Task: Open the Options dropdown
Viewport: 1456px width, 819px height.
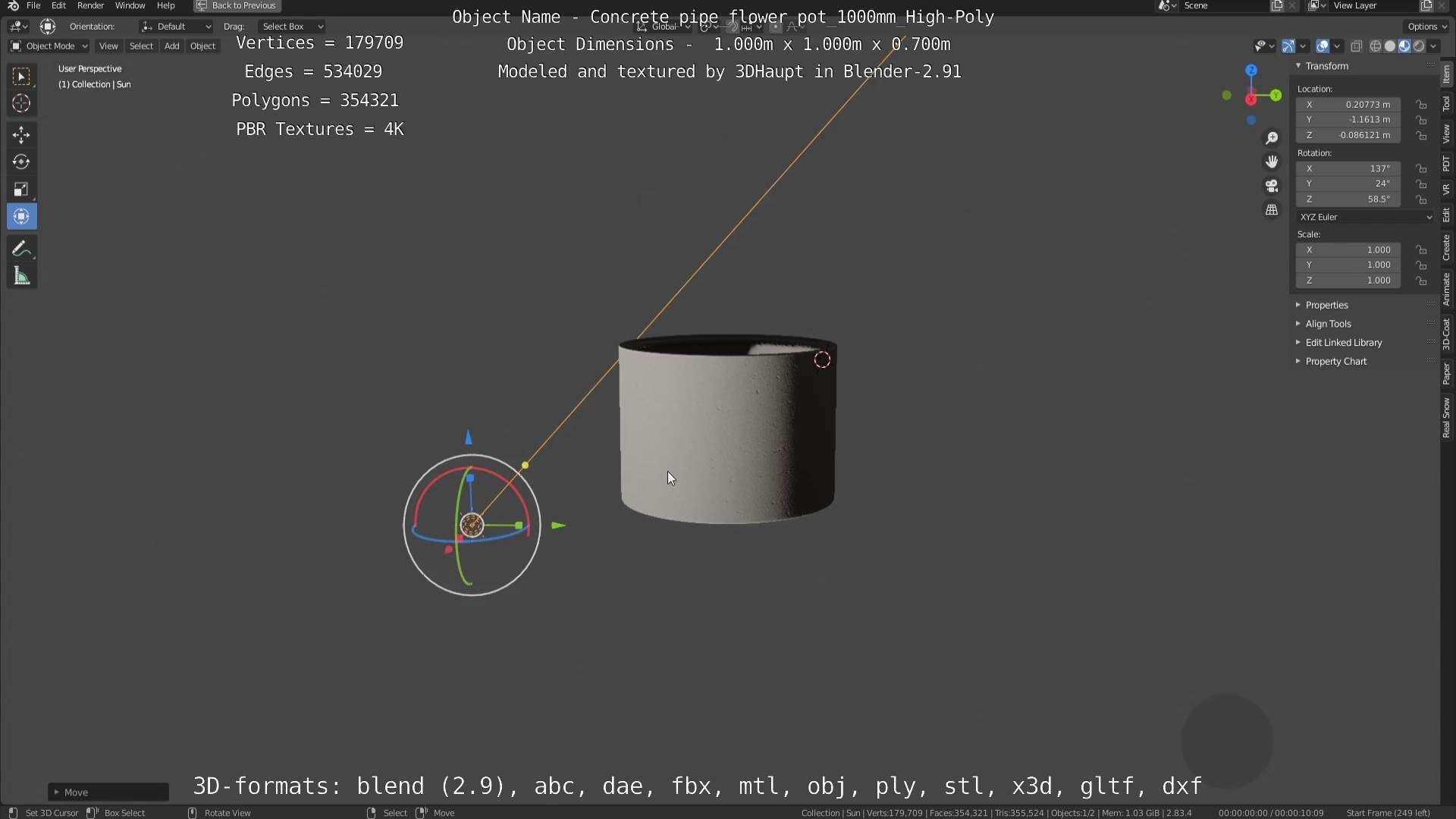Action: 1427,27
